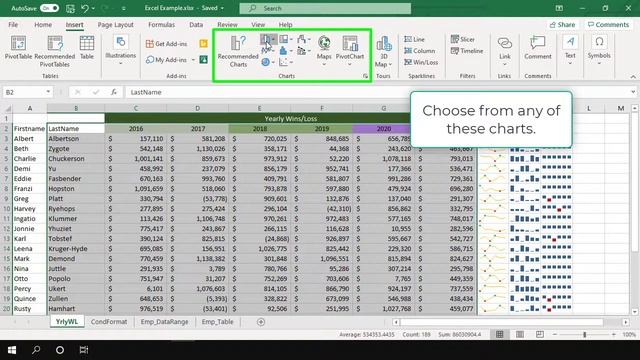The image size is (640, 360).
Task: Insert a hierarchy treemap chart
Action: (x=286, y=39)
